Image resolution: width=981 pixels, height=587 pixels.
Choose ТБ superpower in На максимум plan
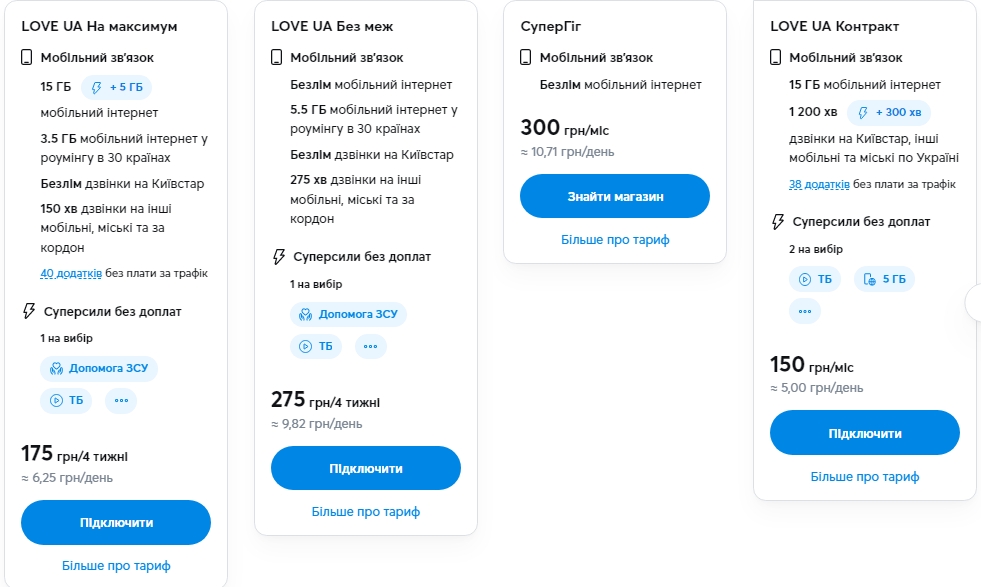tap(66, 400)
